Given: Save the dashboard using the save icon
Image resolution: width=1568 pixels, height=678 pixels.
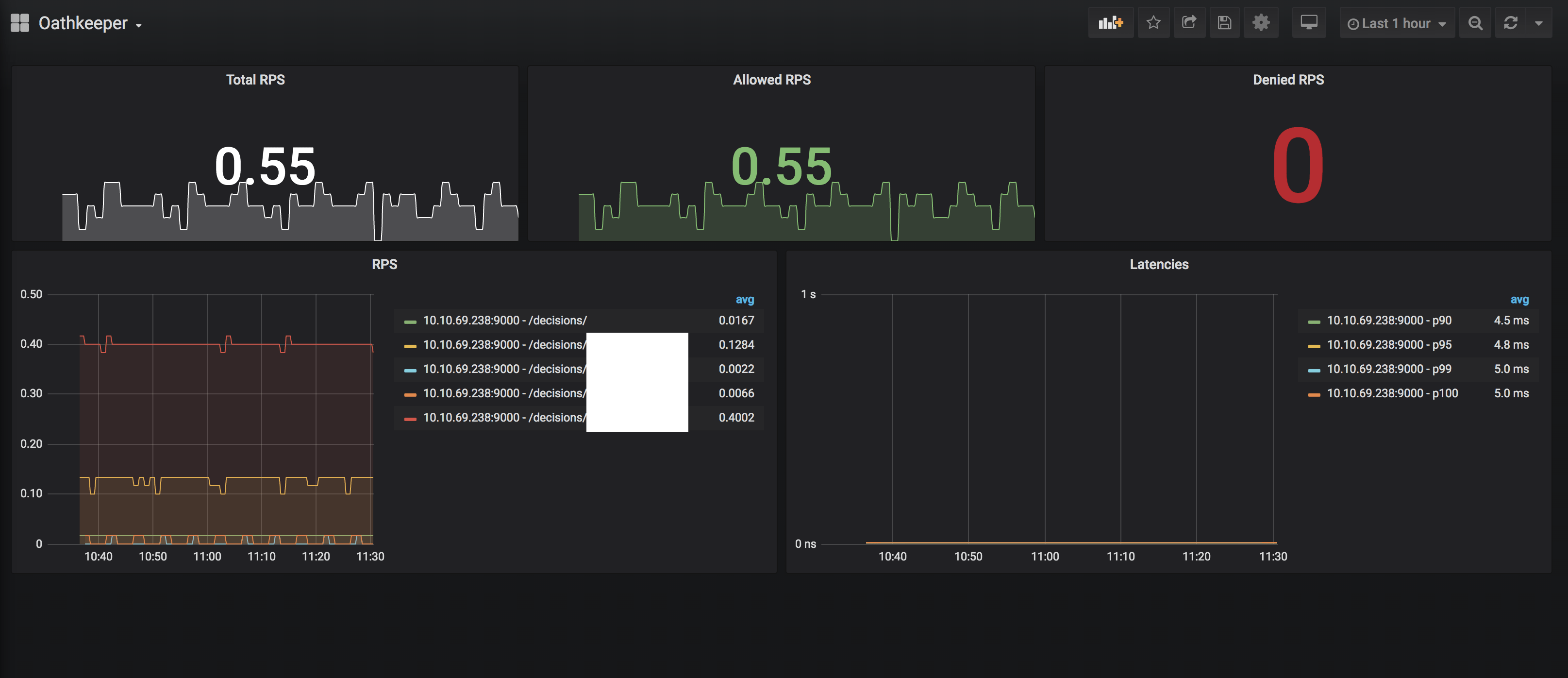Looking at the screenshot, I should coord(1225,22).
